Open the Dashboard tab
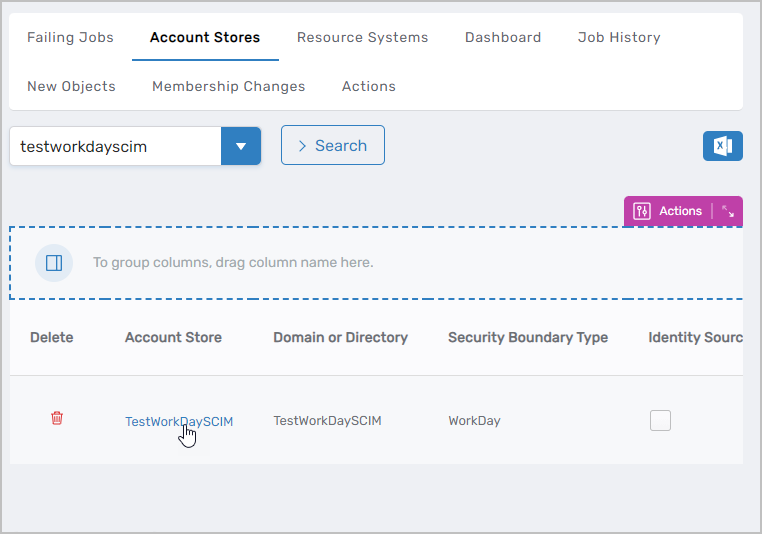This screenshot has height=534, width=762. (x=503, y=37)
